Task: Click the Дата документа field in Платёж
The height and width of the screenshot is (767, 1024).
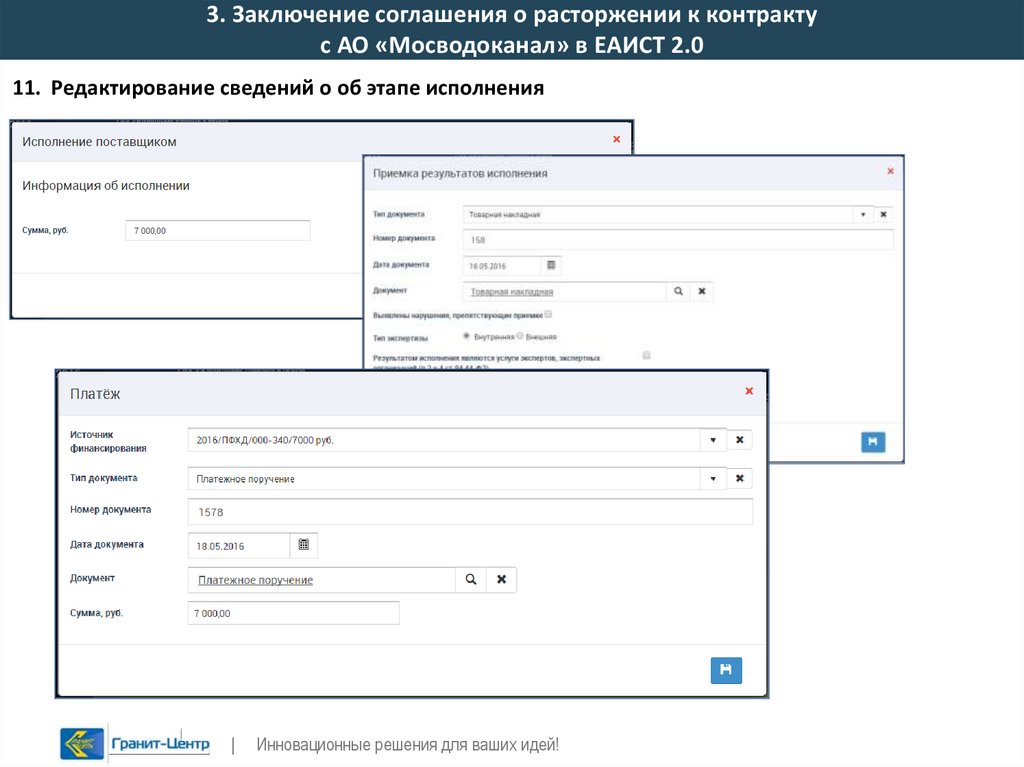Action: coord(239,546)
